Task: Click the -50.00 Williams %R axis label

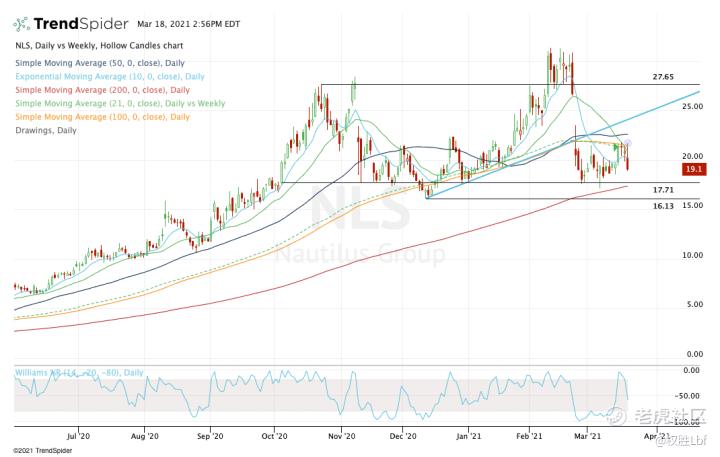Action: point(687,396)
